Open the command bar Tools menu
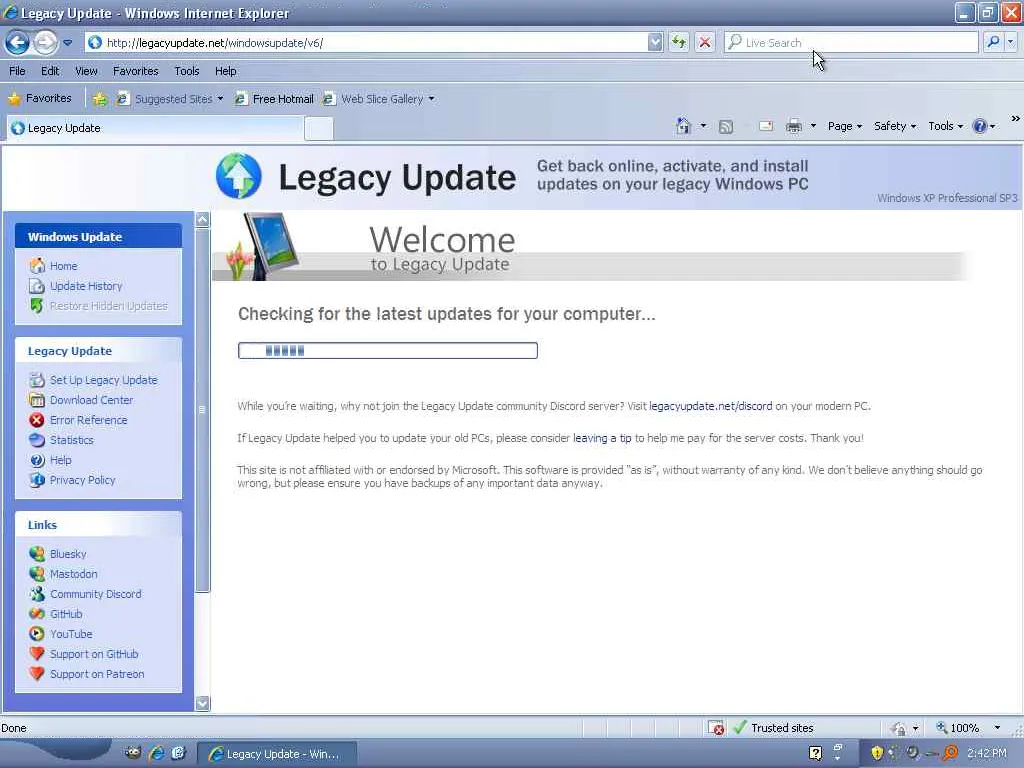This screenshot has width=1024, height=768. [x=945, y=126]
